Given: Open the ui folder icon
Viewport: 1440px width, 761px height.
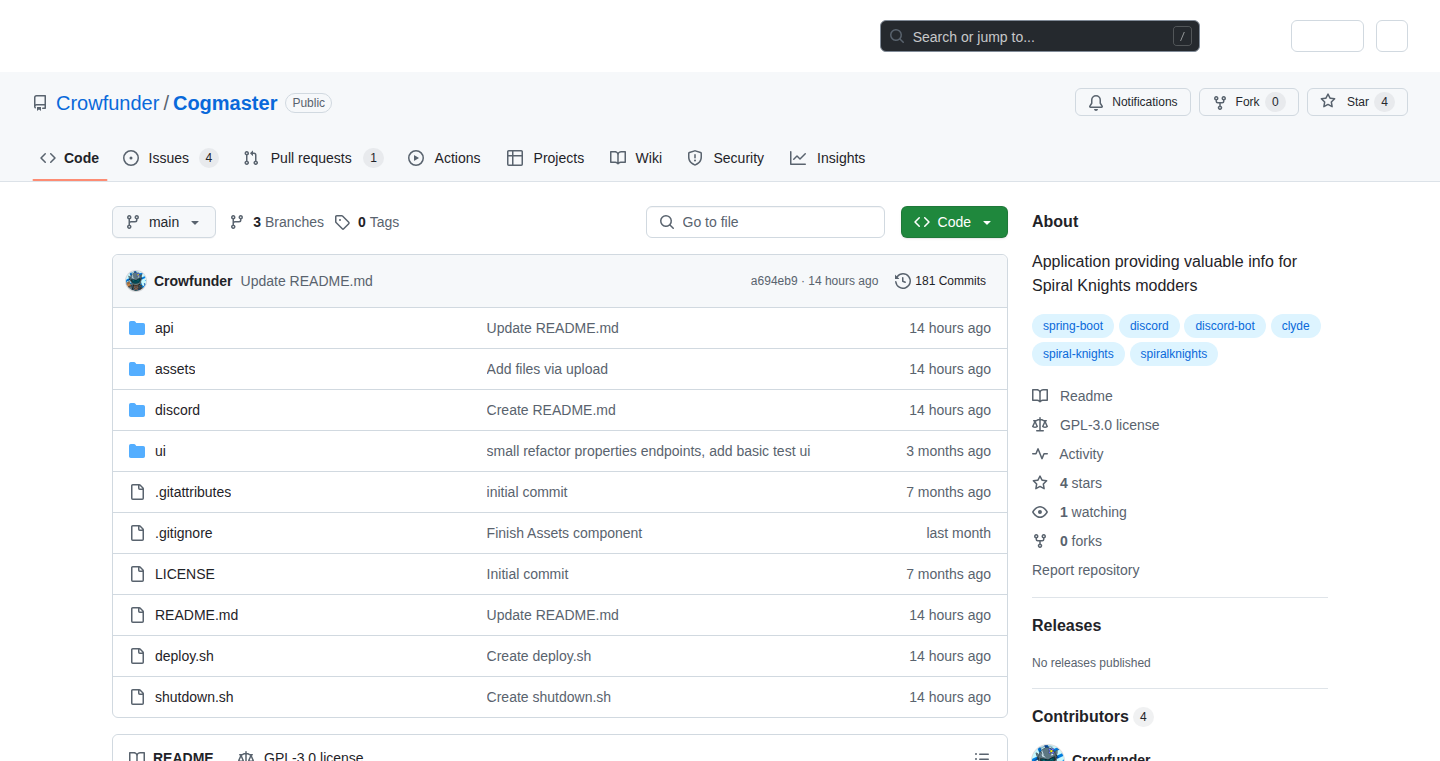Looking at the screenshot, I should (137, 451).
